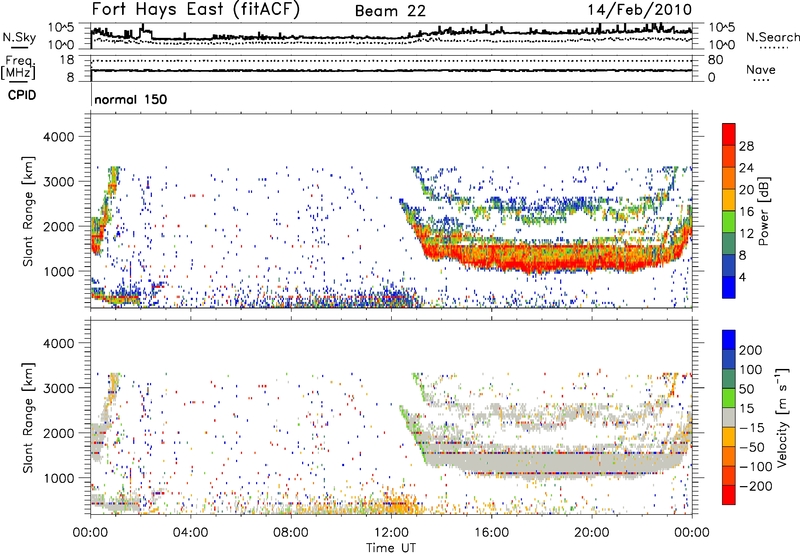
Task: Click the "04:00" time axis label
Action: point(190,533)
